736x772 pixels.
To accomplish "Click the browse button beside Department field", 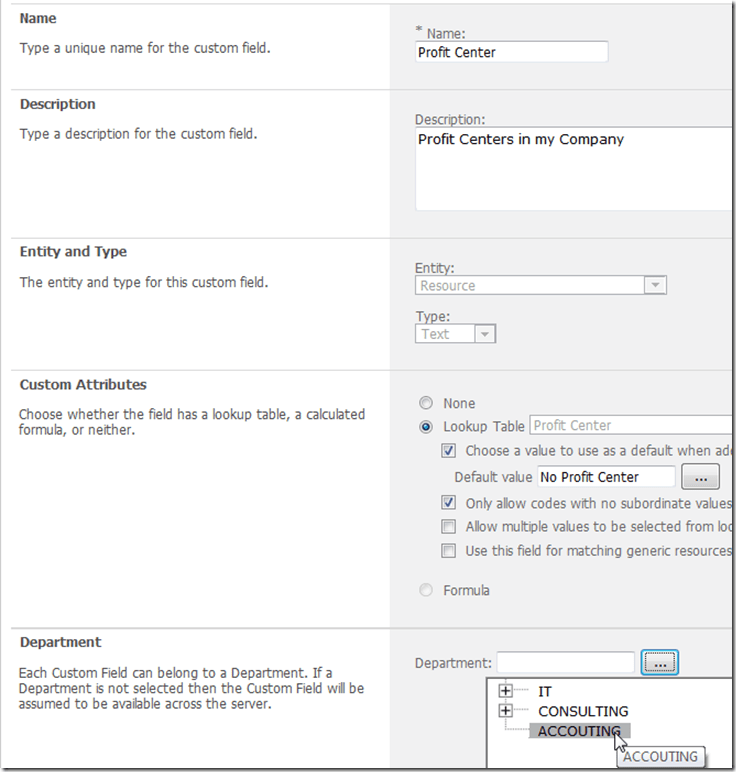I will coord(660,662).
